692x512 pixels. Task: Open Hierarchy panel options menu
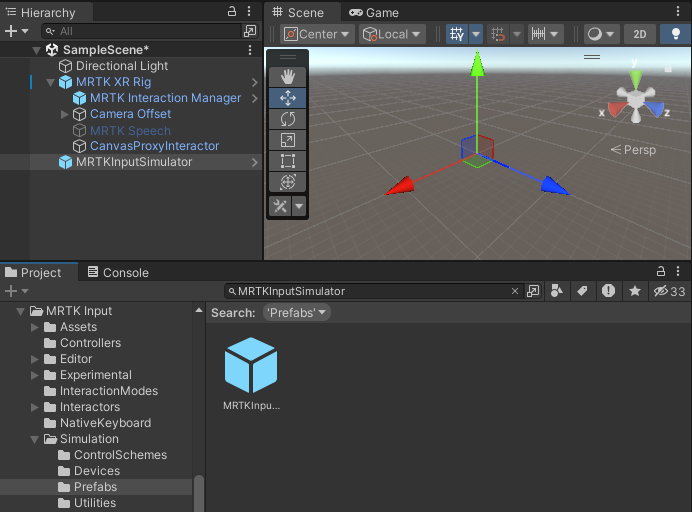tap(249, 11)
